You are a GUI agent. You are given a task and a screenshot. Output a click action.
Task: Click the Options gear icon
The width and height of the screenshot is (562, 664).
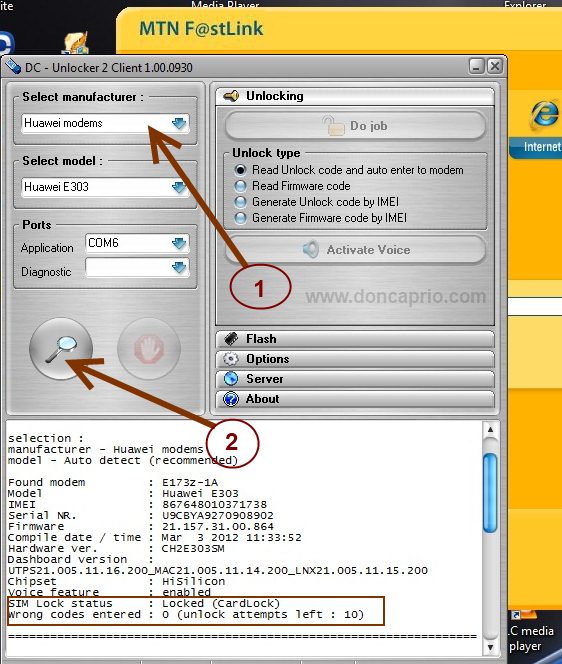(x=231, y=359)
